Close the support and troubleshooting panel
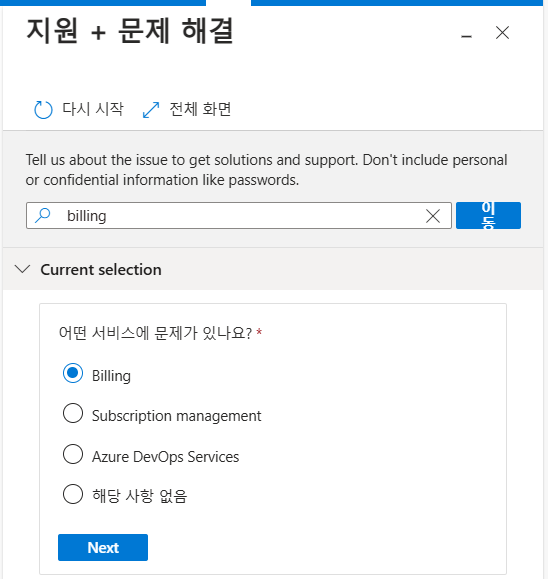 (x=502, y=32)
